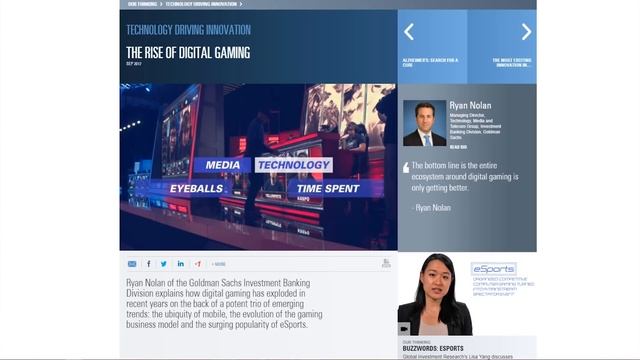Click 'Read Bio' under Ryan Nolan

pyautogui.click(x=458, y=147)
